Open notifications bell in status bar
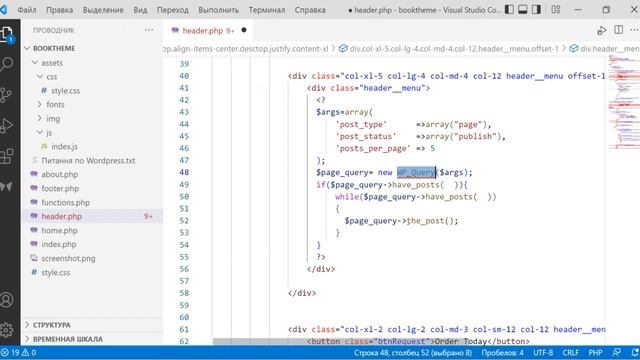The image size is (640, 360). point(635,352)
